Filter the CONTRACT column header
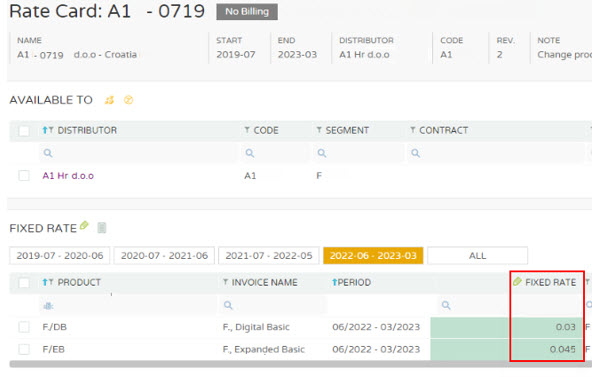Viewport: 601px width, 377px height. click(412, 130)
